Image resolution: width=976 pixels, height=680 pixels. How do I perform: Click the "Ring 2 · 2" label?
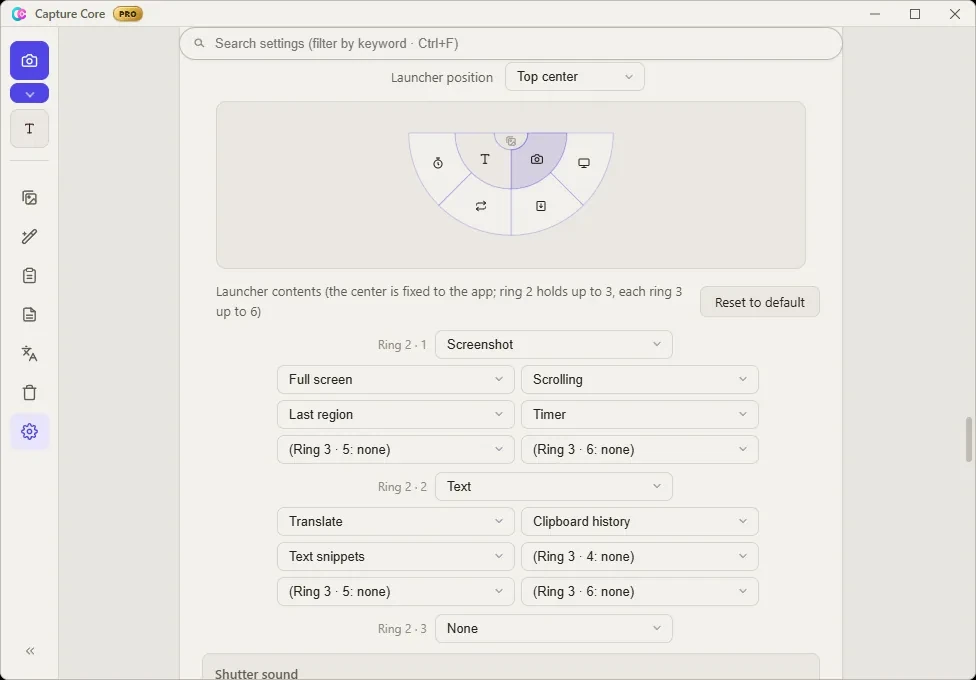click(402, 486)
